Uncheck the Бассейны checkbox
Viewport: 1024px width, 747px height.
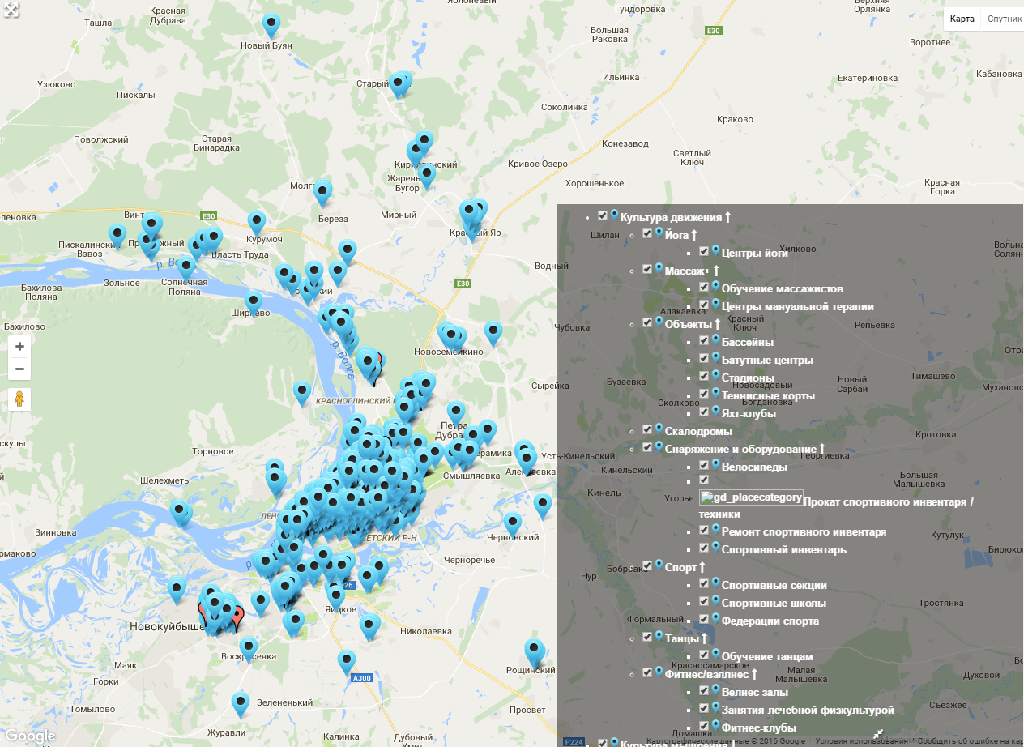(704, 341)
